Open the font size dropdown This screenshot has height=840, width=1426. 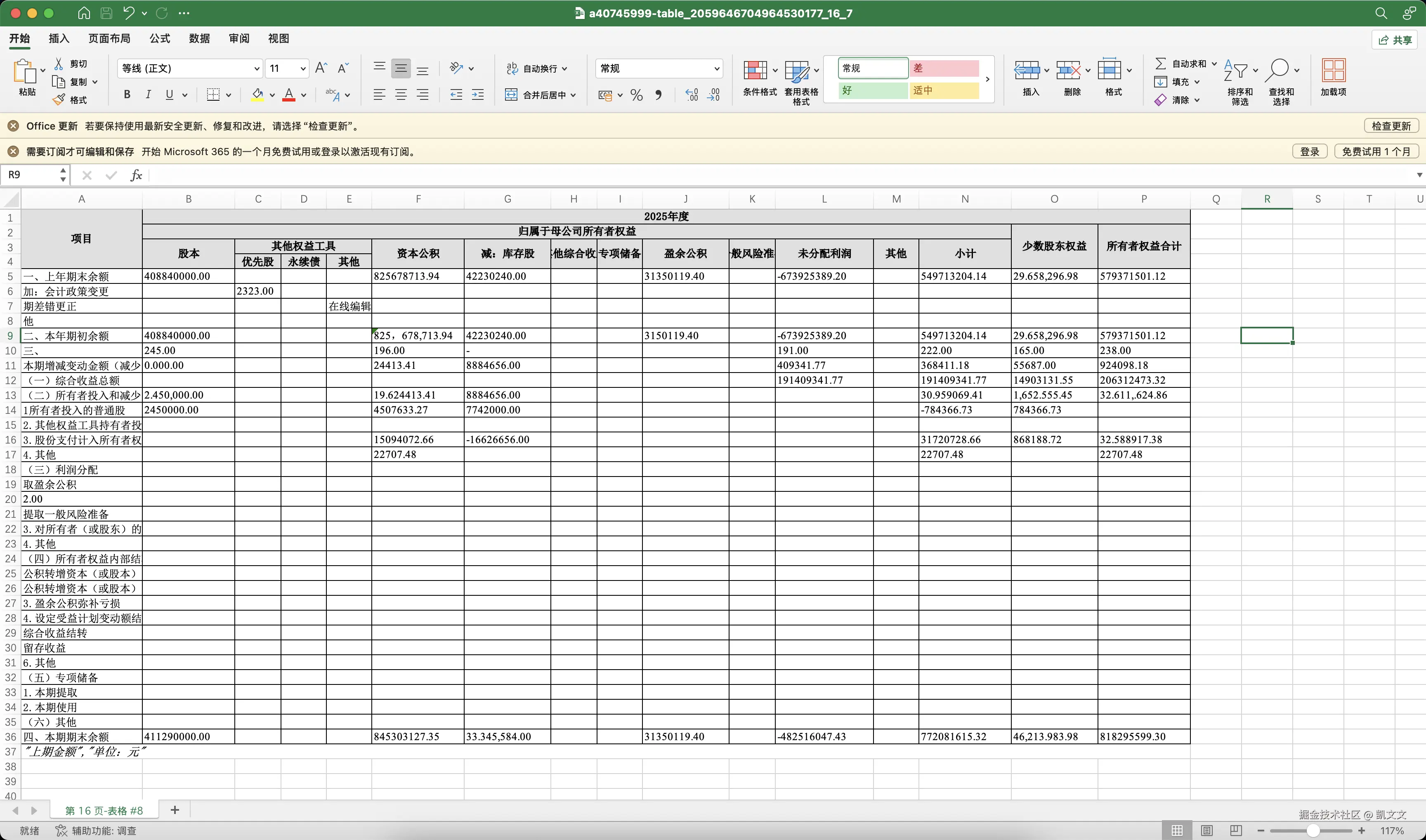303,68
